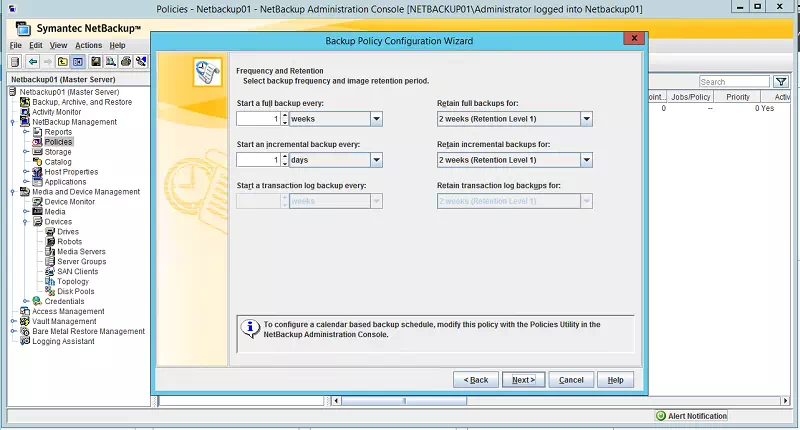The image size is (800, 430).
Task: Open the Actions menu
Action: tap(89, 45)
